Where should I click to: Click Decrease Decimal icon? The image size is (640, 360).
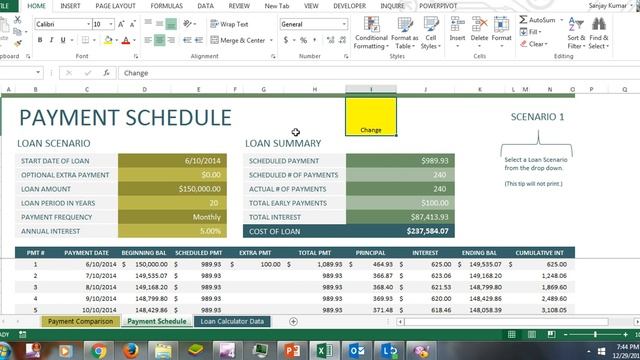(342, 40)
